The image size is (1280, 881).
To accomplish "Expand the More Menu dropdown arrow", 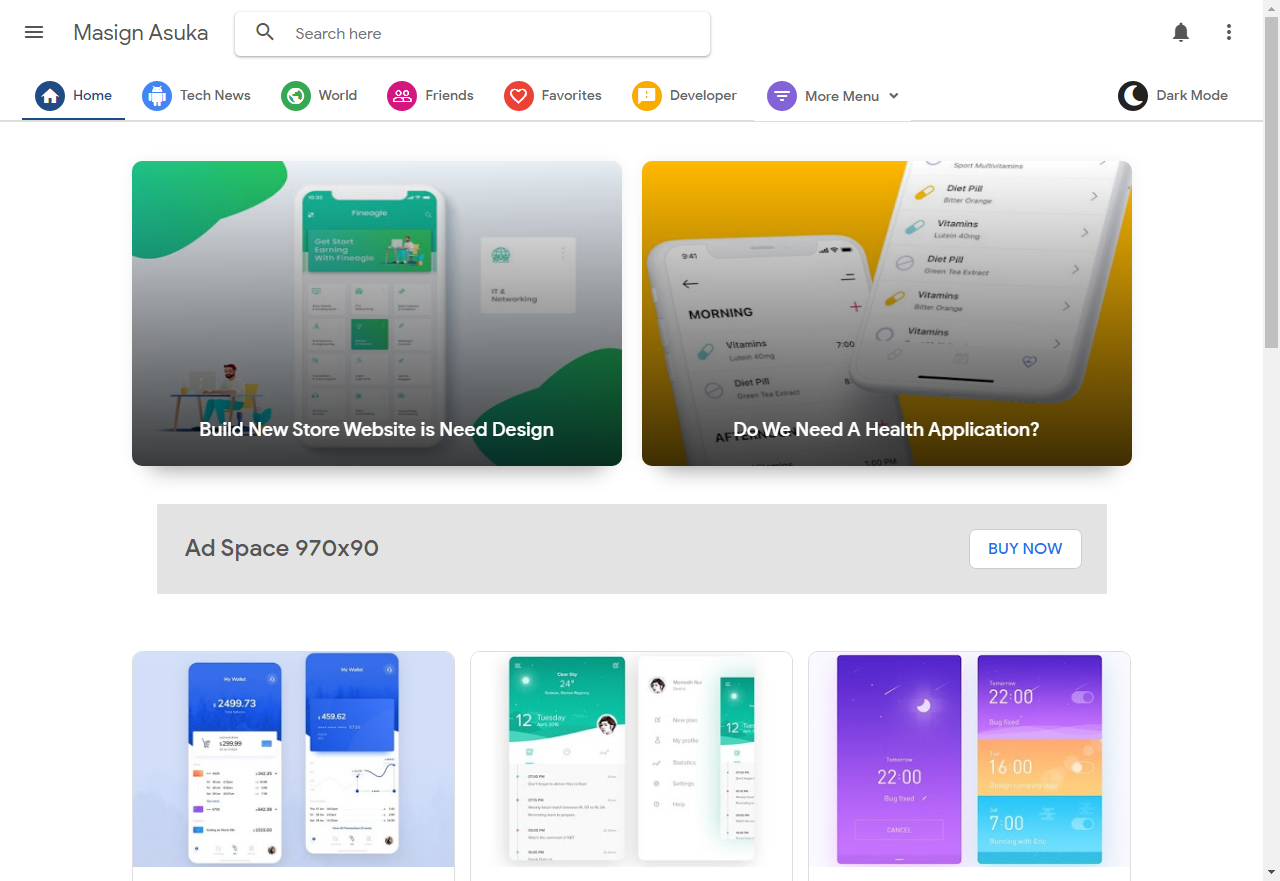I will tap(894, 96).
